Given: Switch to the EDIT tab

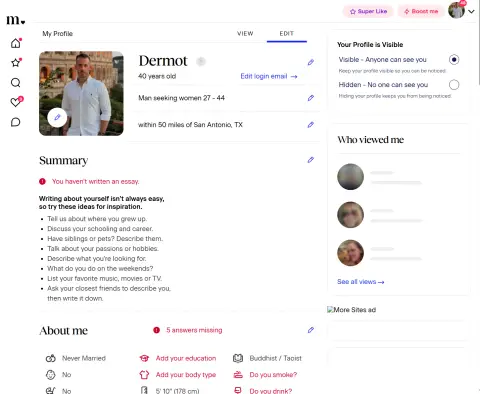Looking at the screenshot, I should pyautogui.click(x=287, y=34).
